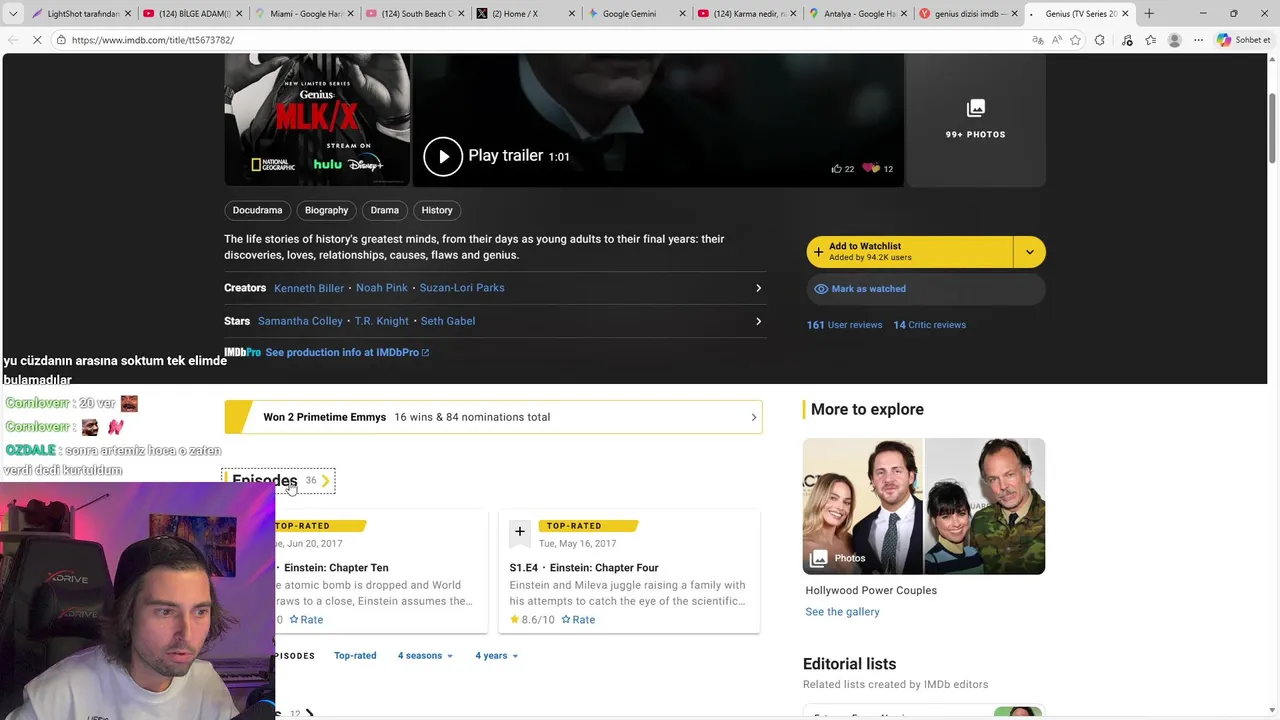Expand the Creators row chevron
The image size is (1280, 720).
758,288
